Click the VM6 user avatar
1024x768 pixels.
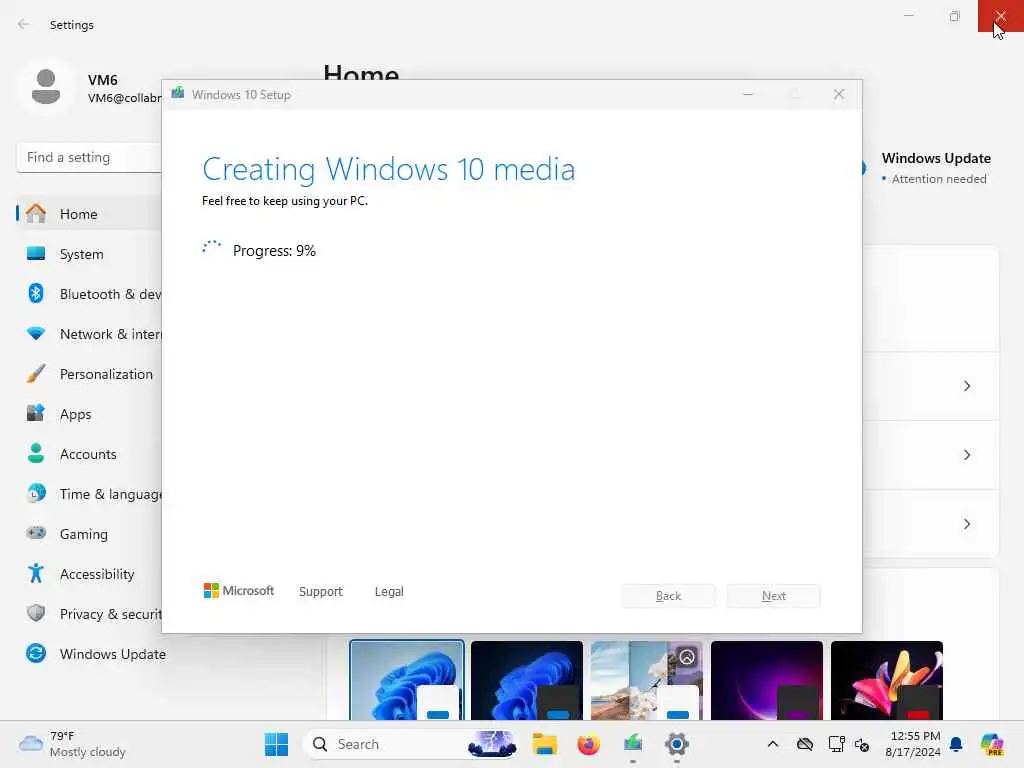(46, 87)
